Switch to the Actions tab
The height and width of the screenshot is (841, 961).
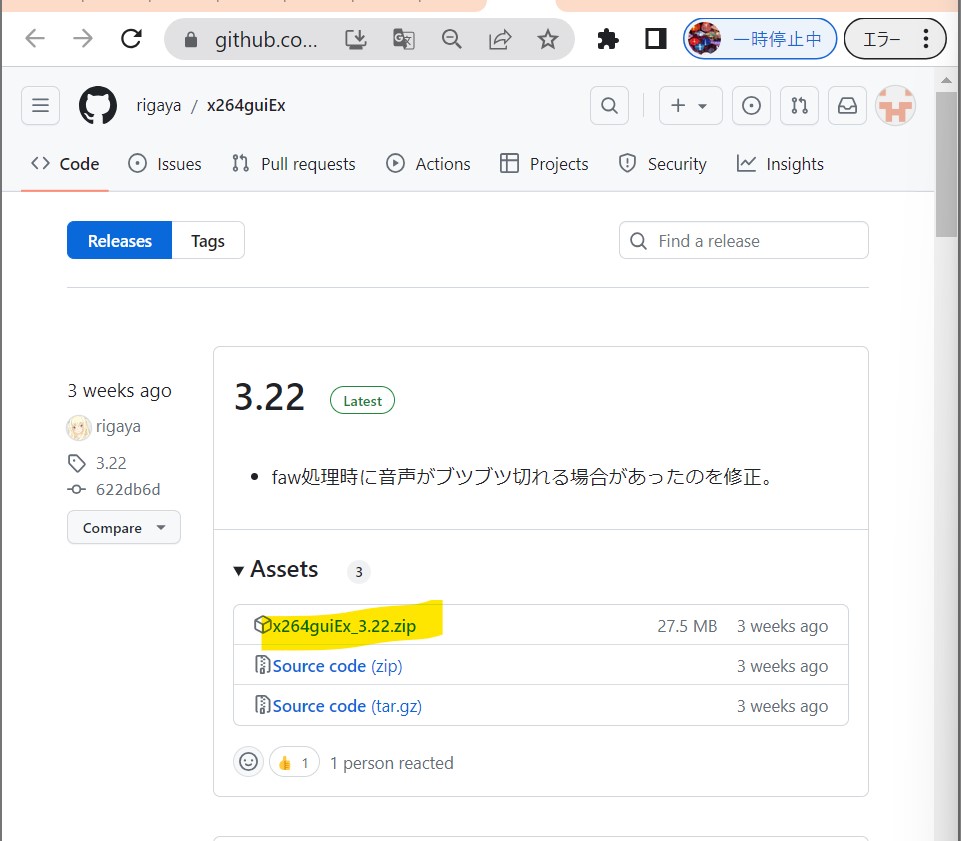(428, 164)
